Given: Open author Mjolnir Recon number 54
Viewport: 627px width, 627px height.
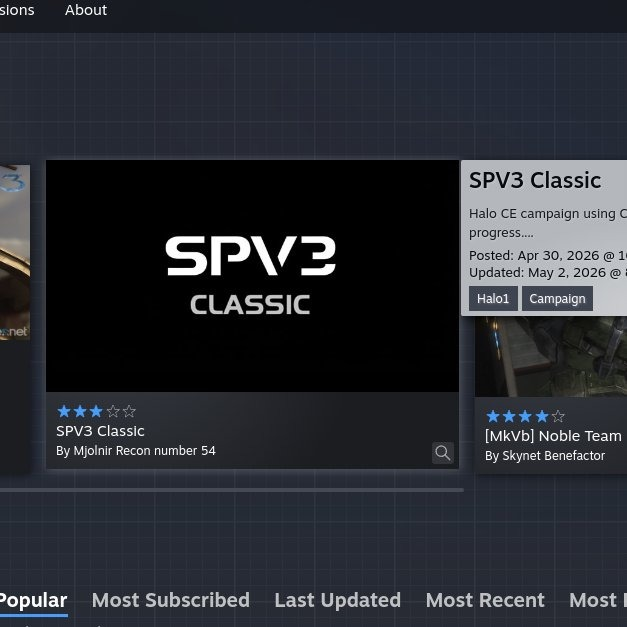Looking at the screenshot, I should 144,451.
